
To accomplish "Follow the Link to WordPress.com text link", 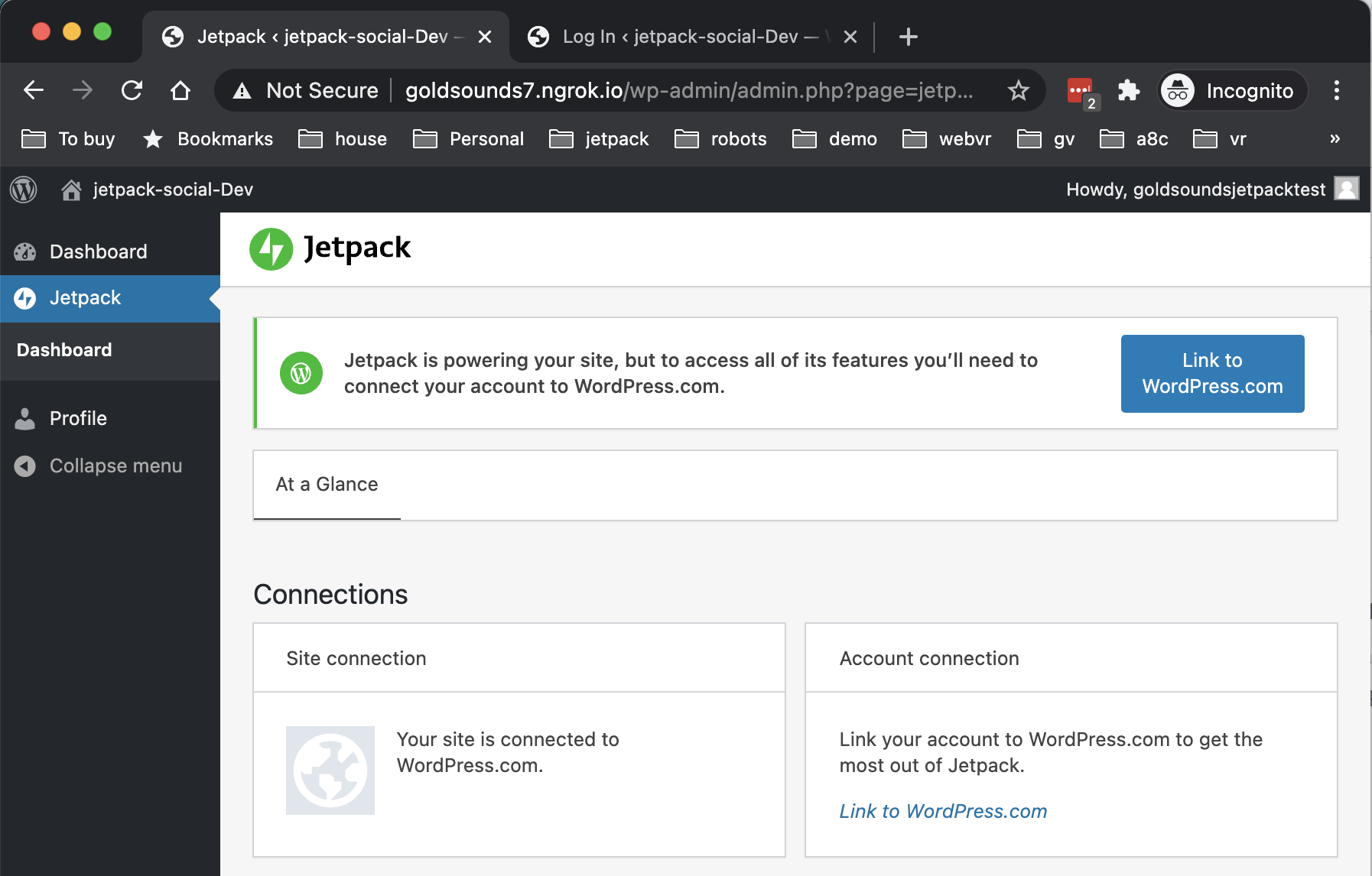I will pos(943,811).
